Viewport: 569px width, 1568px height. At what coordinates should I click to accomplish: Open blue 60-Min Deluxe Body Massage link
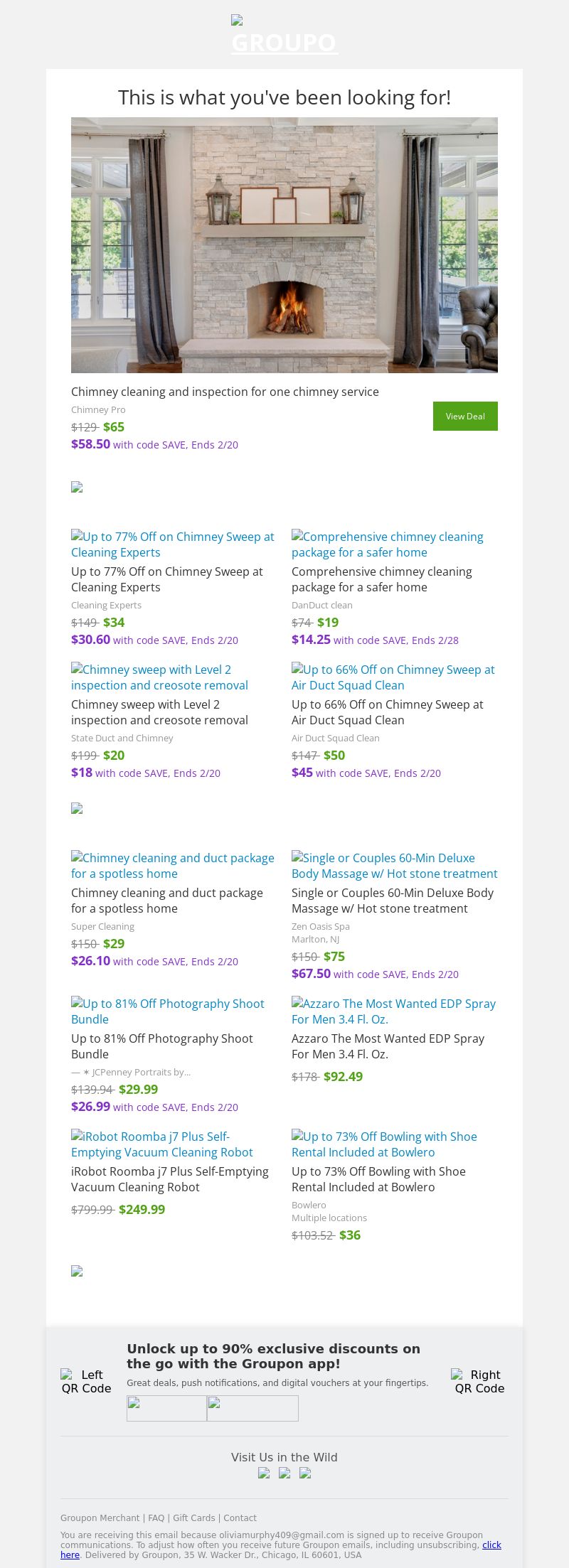394,866
